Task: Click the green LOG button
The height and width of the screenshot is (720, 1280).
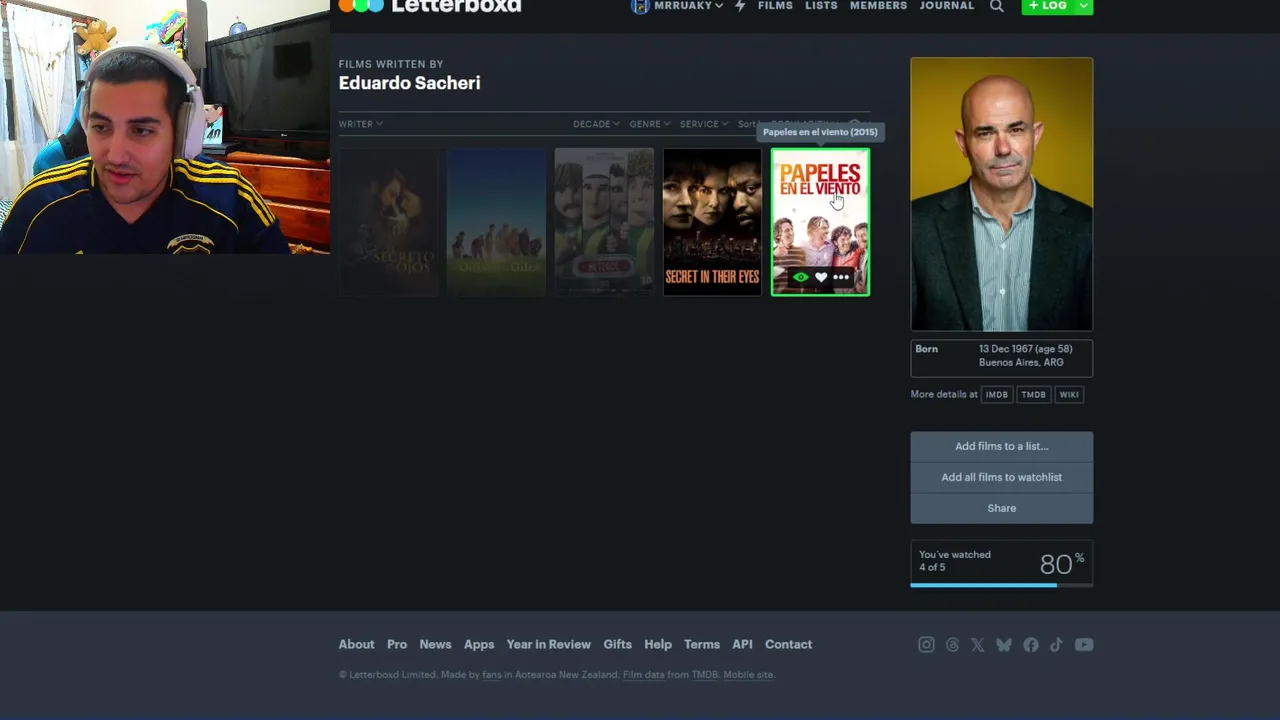Action: [1048, 6]
